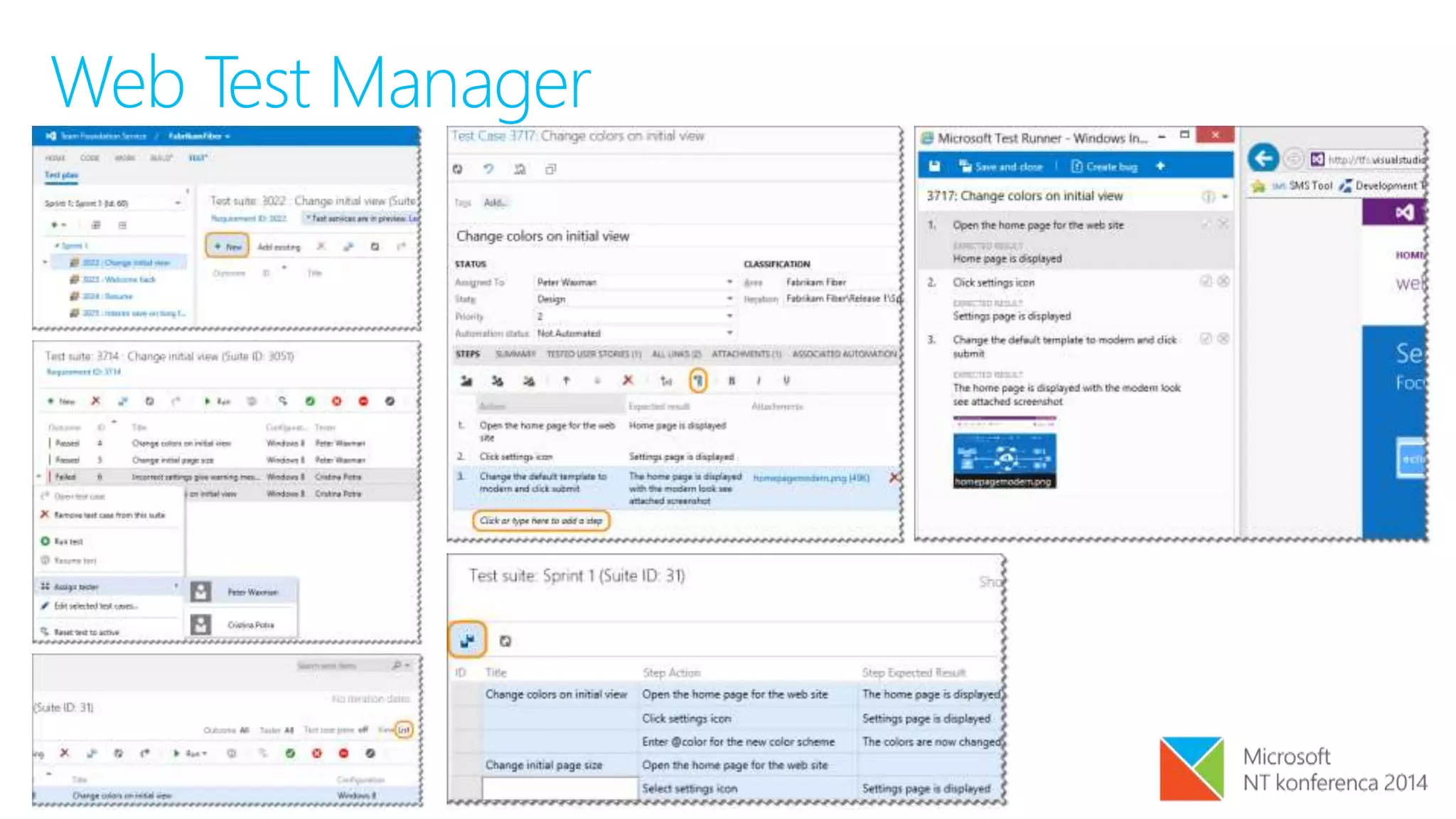Image resolution: width=1456 pixels, height=819 pixels.
Task: Click Add existing in suite 3022 toolbar
Action: pos(279,247)
